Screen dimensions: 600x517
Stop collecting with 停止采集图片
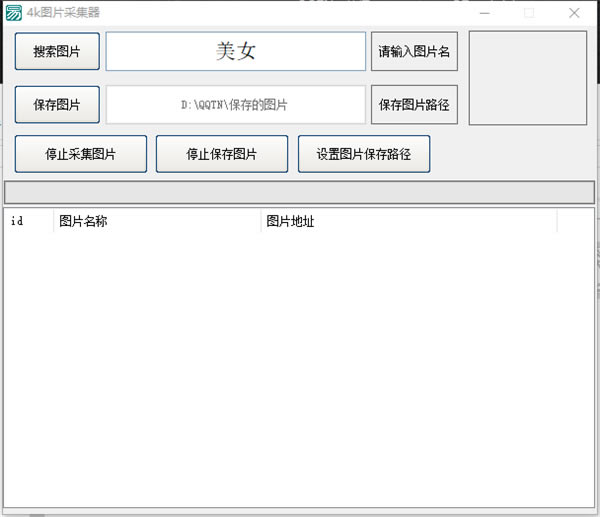pos(81,154)
